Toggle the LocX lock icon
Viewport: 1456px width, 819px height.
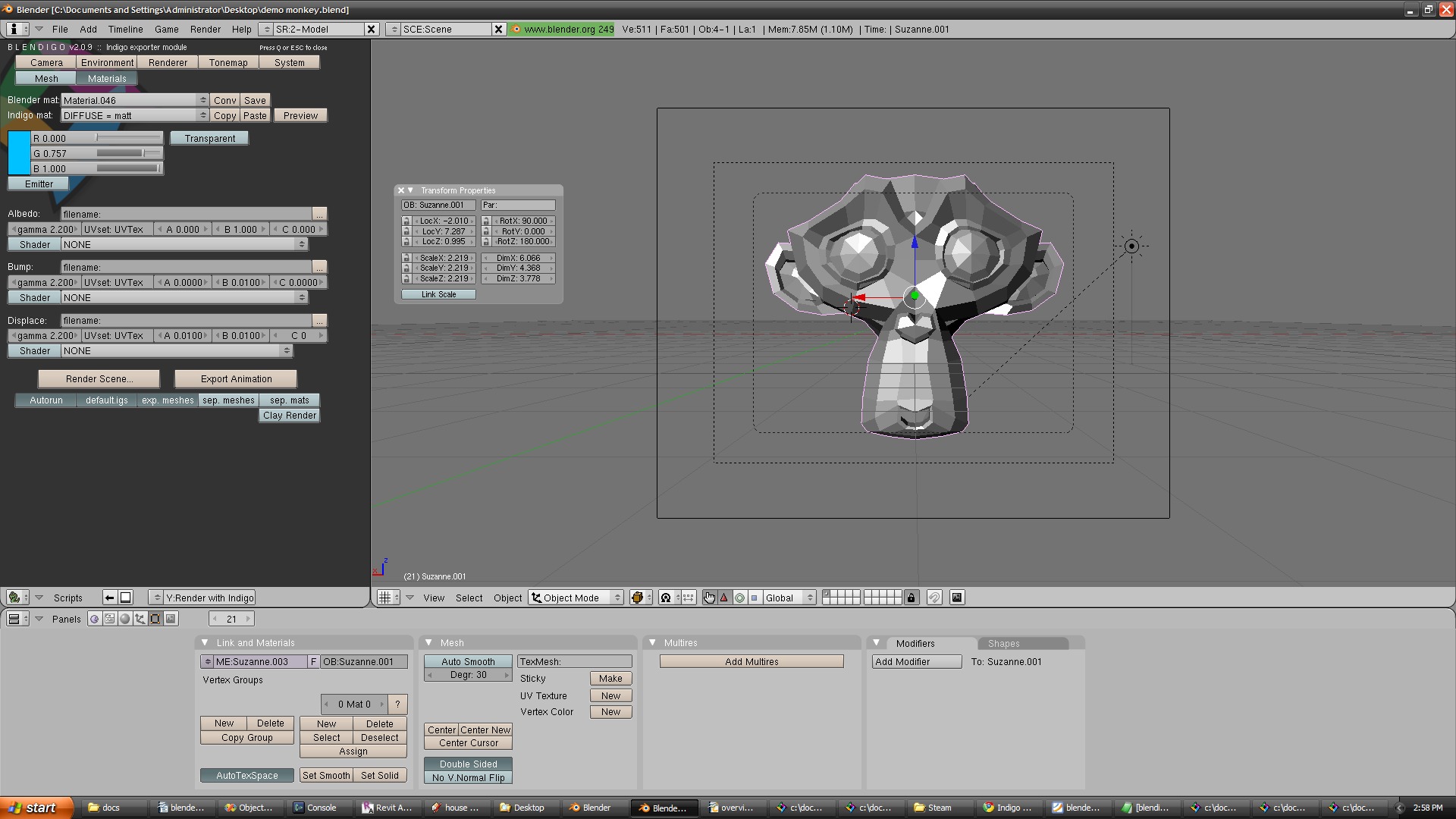click(406, 221)
